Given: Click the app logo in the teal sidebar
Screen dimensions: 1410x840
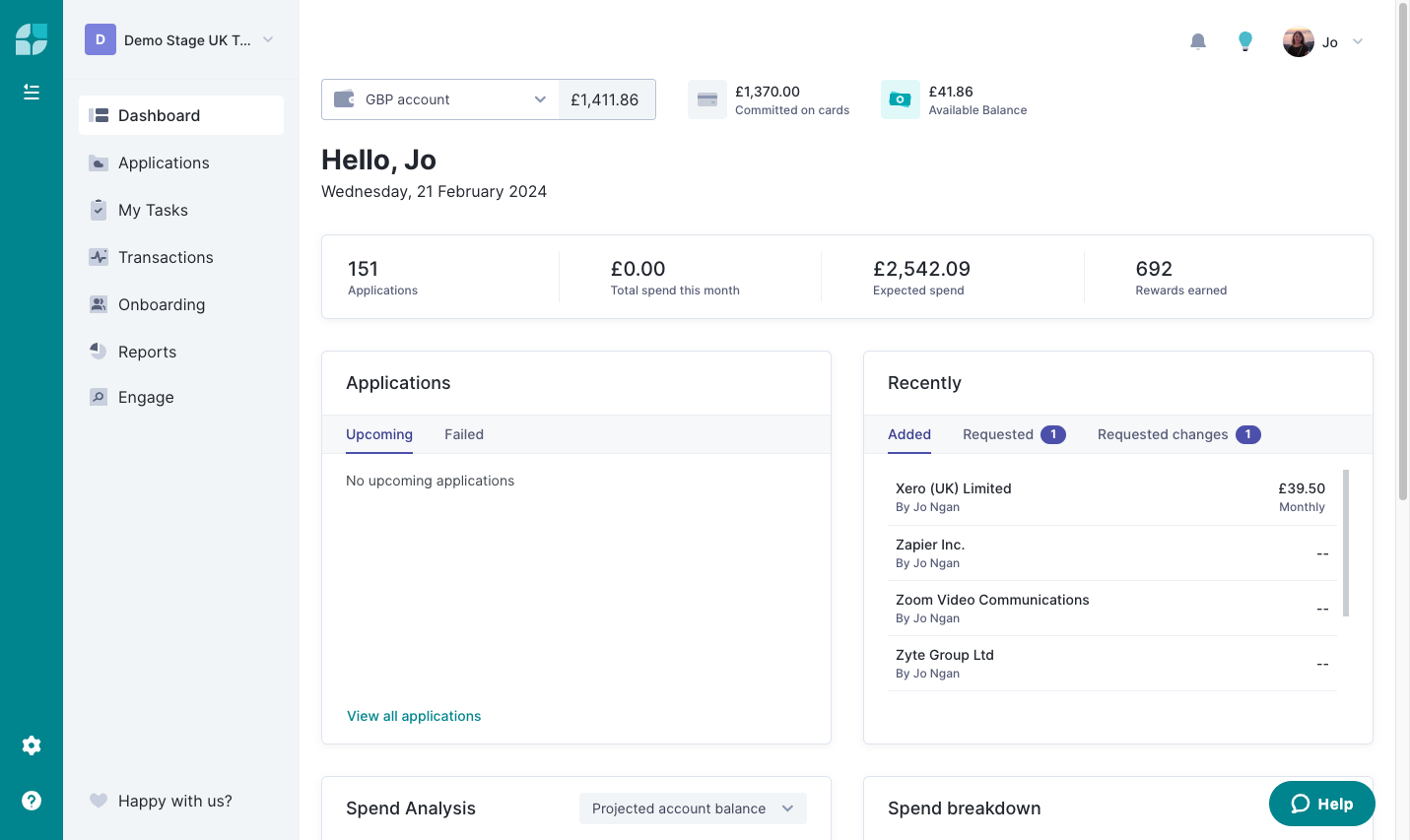Looking at the screenshot, I should click(32, 39).
